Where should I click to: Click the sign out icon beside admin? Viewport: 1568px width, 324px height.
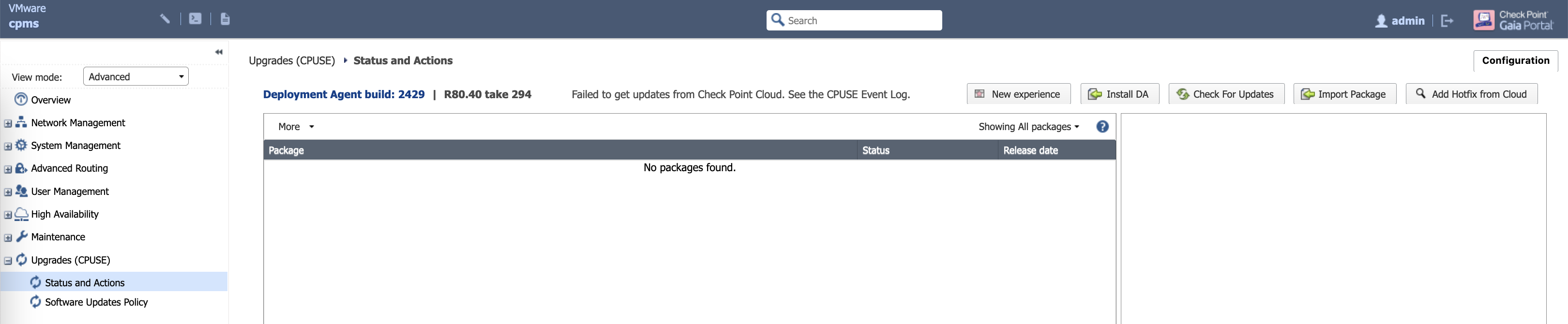1447,21
